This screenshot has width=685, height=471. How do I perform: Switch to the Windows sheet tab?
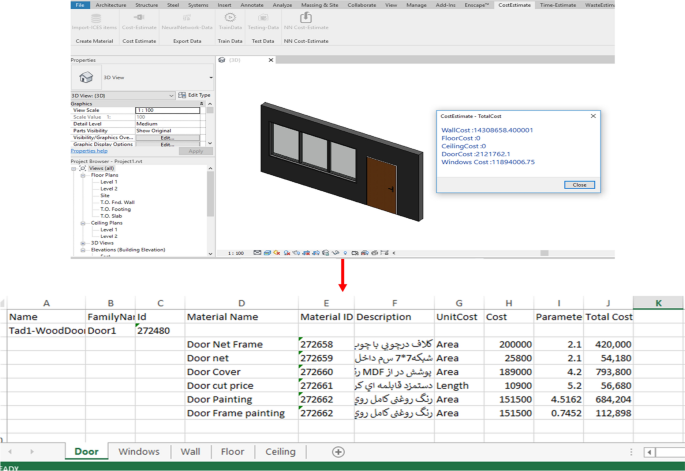(139, 452)
